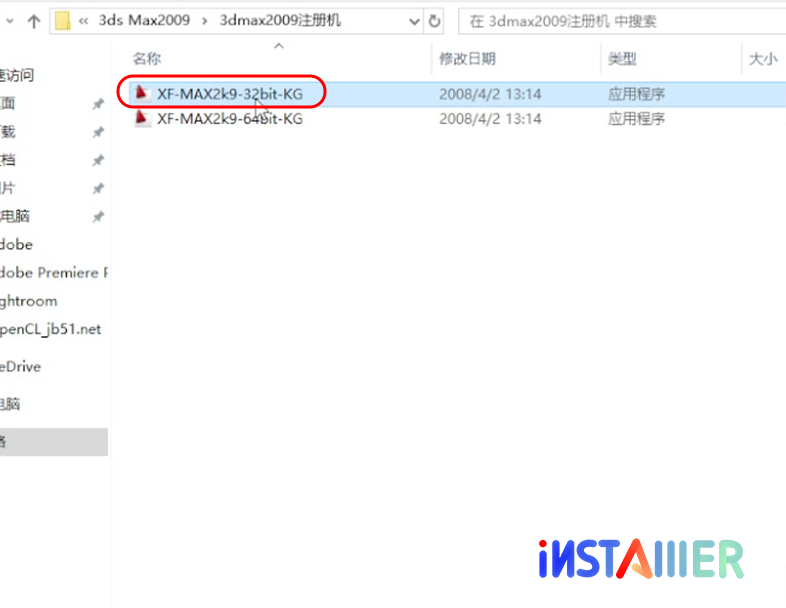Click 应用程序 type in the 64bit row
Screen dimensions: 786x608
pyautogui.click(x=636, y=119)
